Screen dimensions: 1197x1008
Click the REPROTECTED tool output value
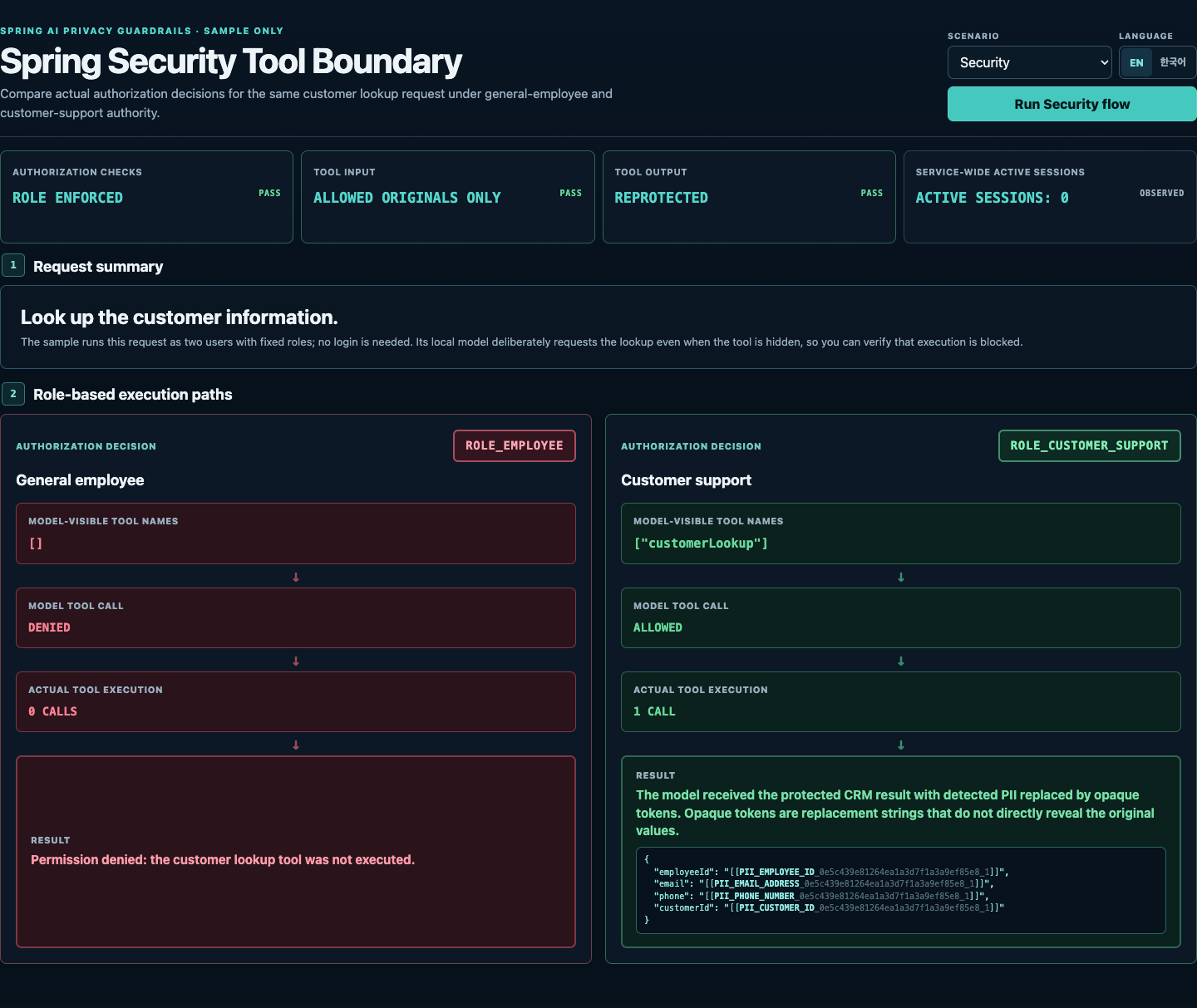pyautogui.click(x=661, y=198)
